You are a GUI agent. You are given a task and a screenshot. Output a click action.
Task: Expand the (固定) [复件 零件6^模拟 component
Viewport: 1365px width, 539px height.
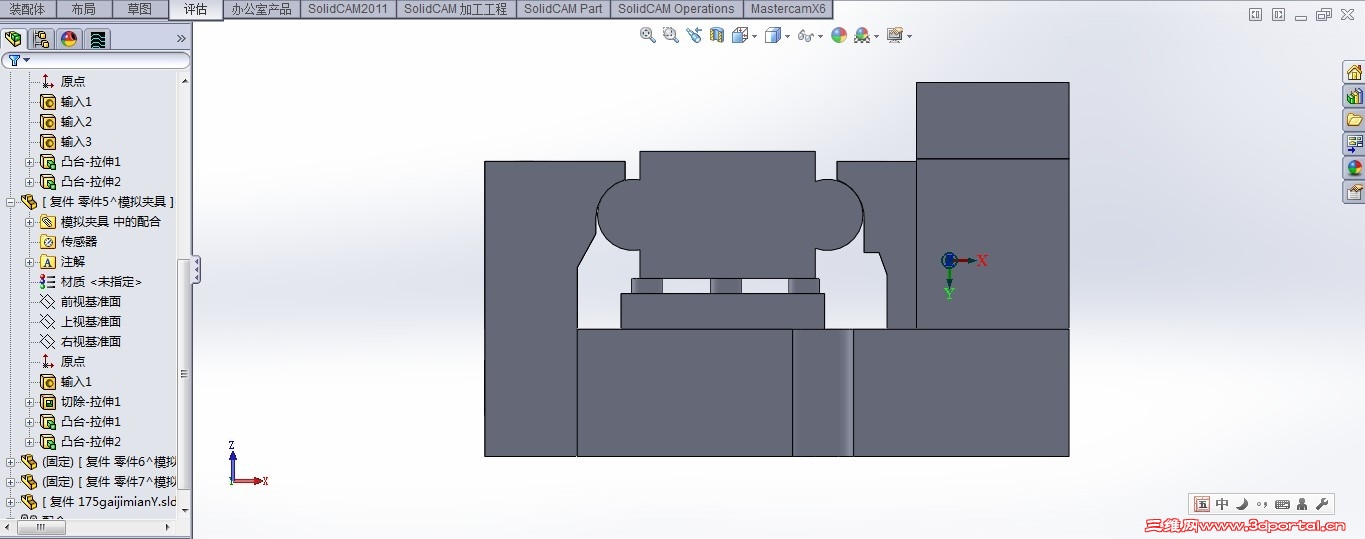coord(11,462)
